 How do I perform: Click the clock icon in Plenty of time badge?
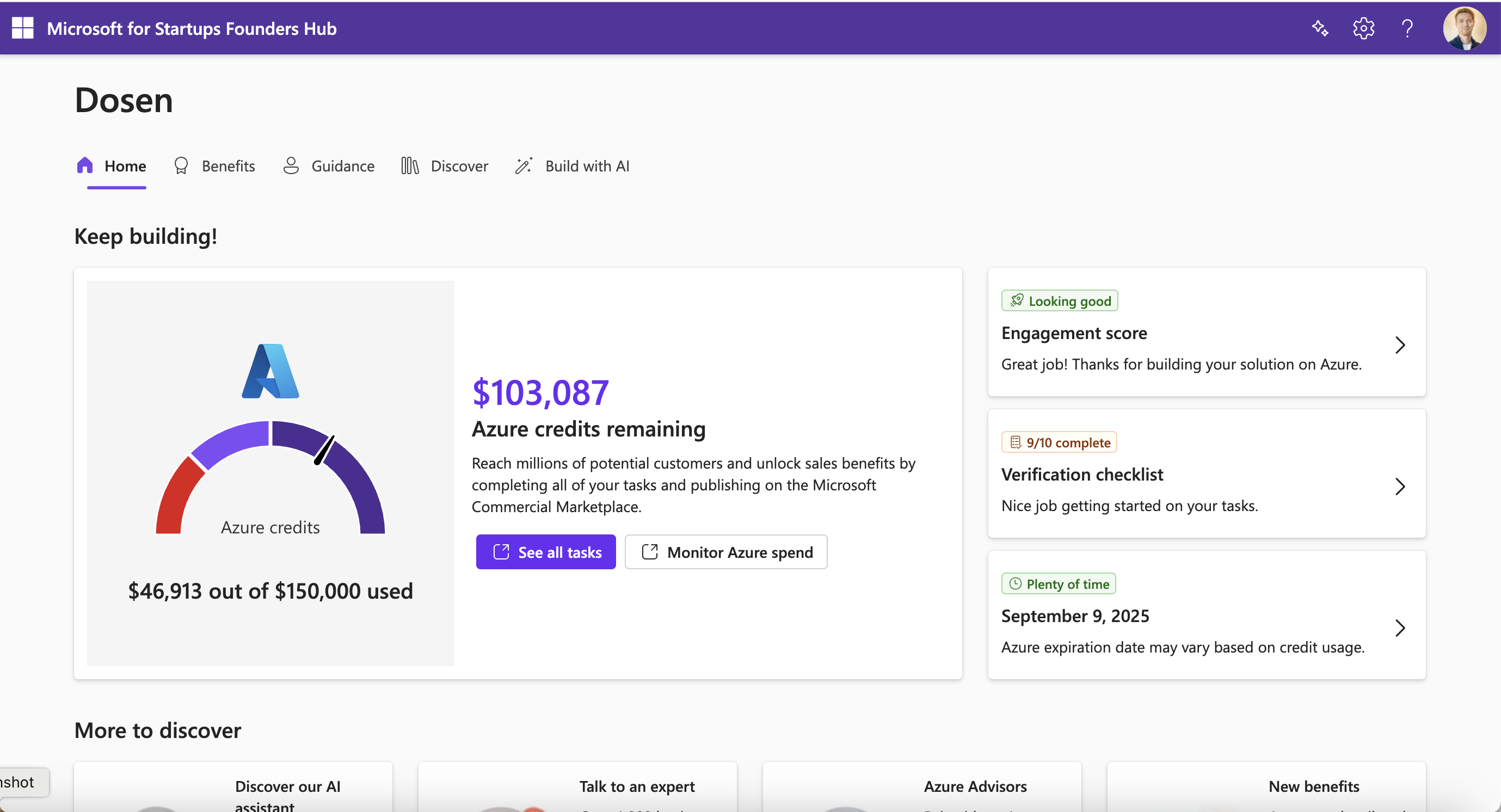(1015, 583)
